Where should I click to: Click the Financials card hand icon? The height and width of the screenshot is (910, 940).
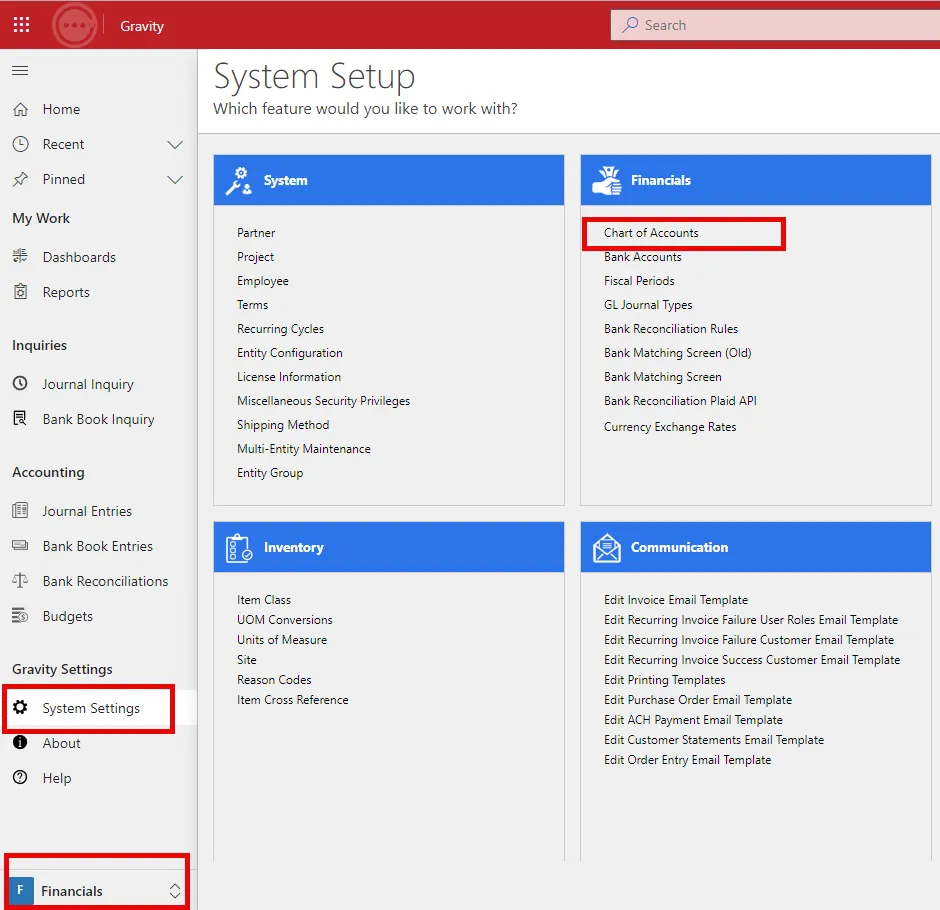[x=607, y=180]
